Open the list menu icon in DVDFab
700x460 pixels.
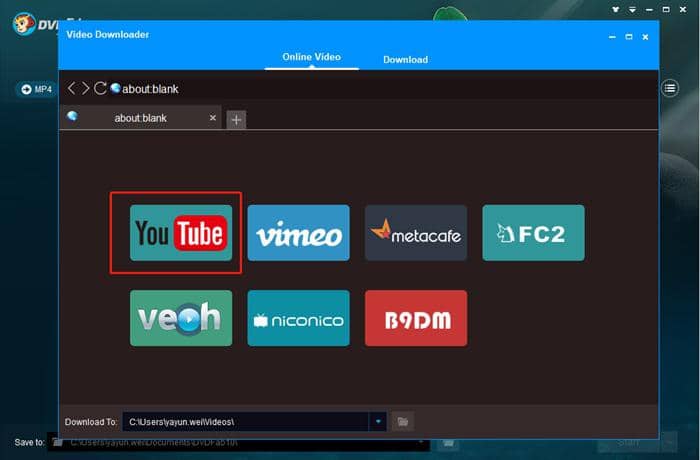point(670,88)
